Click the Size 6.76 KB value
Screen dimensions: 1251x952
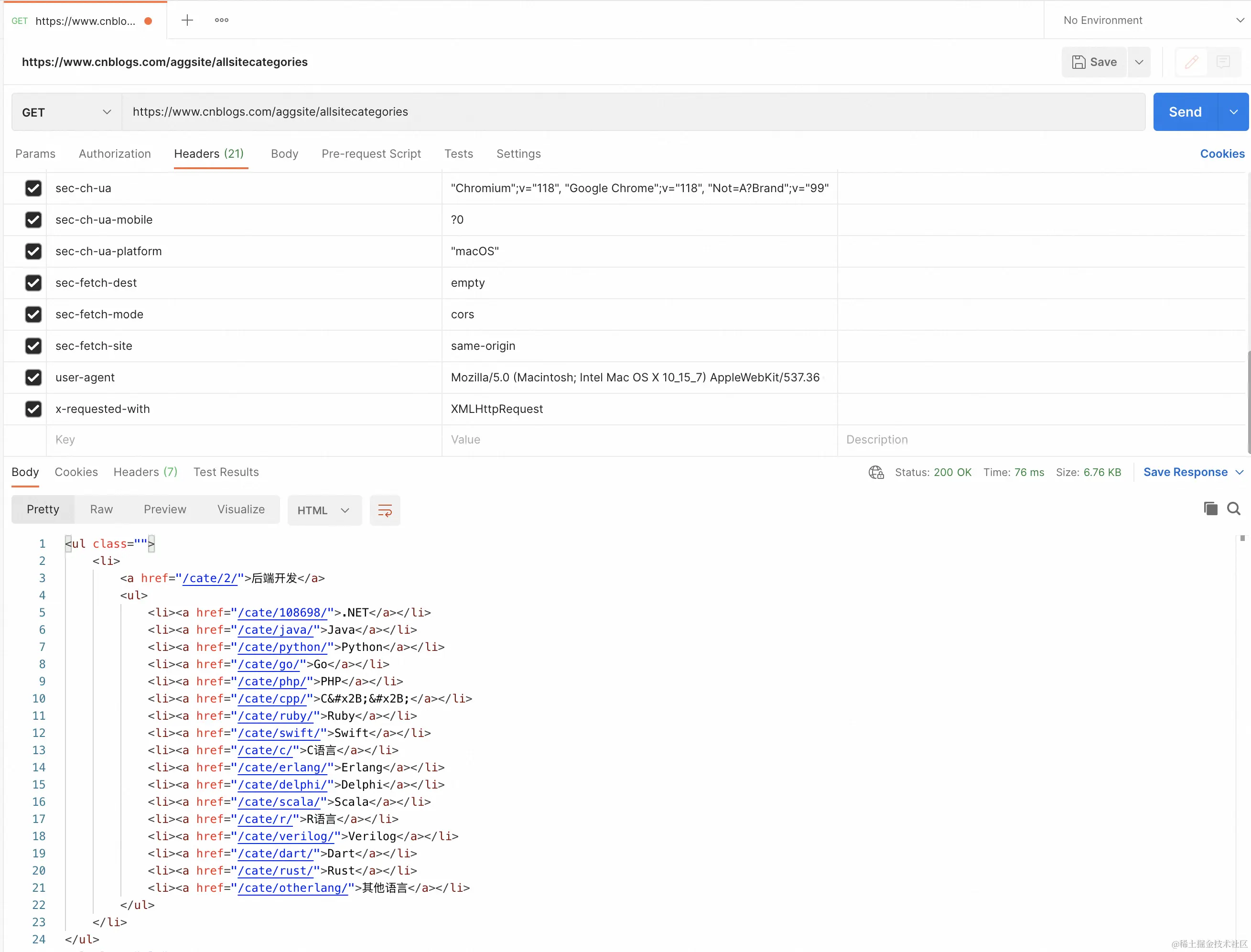1102,472
